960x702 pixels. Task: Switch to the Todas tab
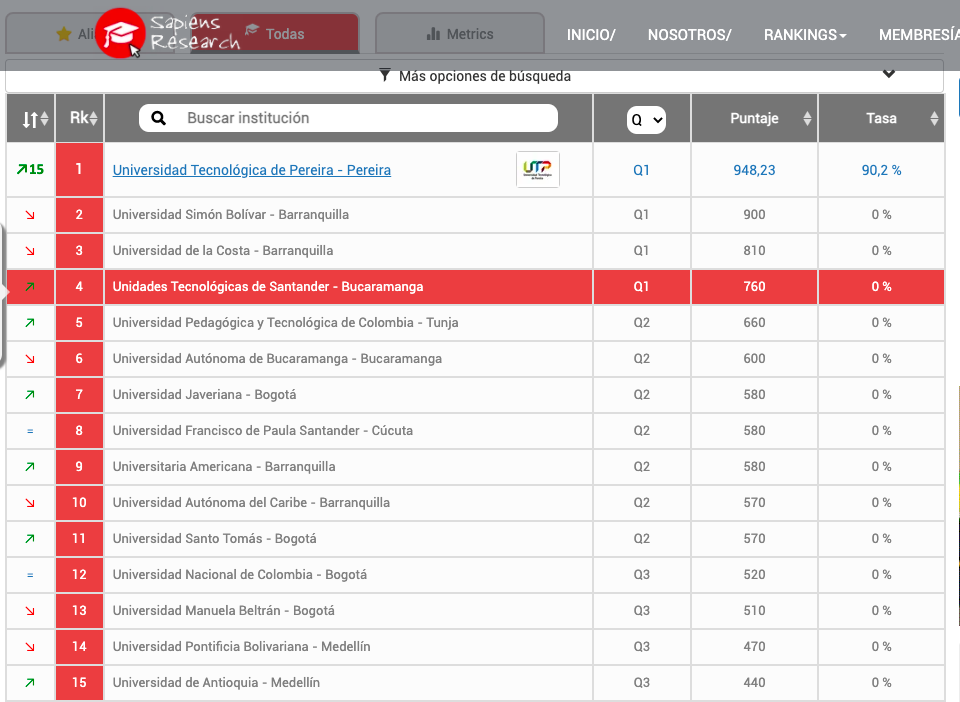pos(274,34)
